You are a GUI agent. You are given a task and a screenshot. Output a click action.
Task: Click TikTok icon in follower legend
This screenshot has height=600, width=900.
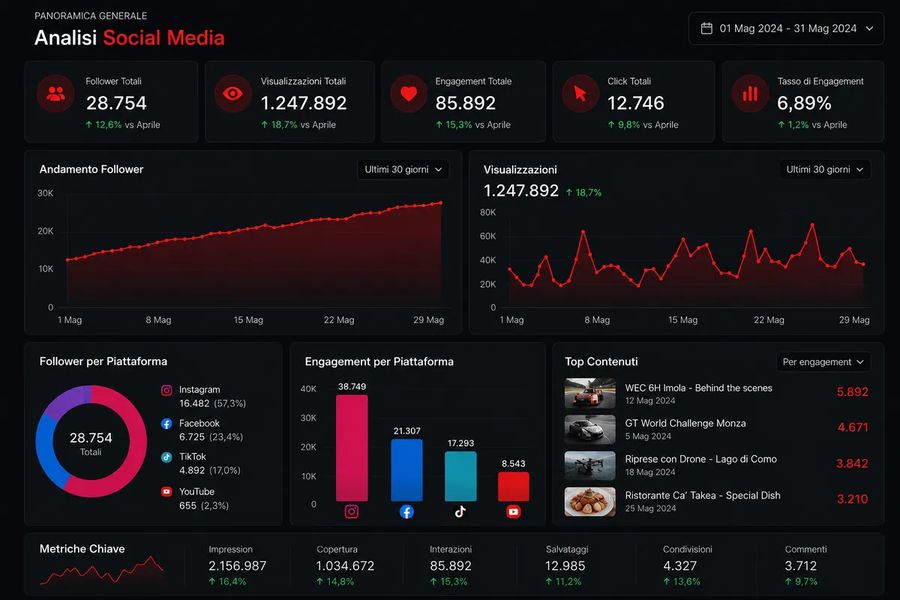166,457
